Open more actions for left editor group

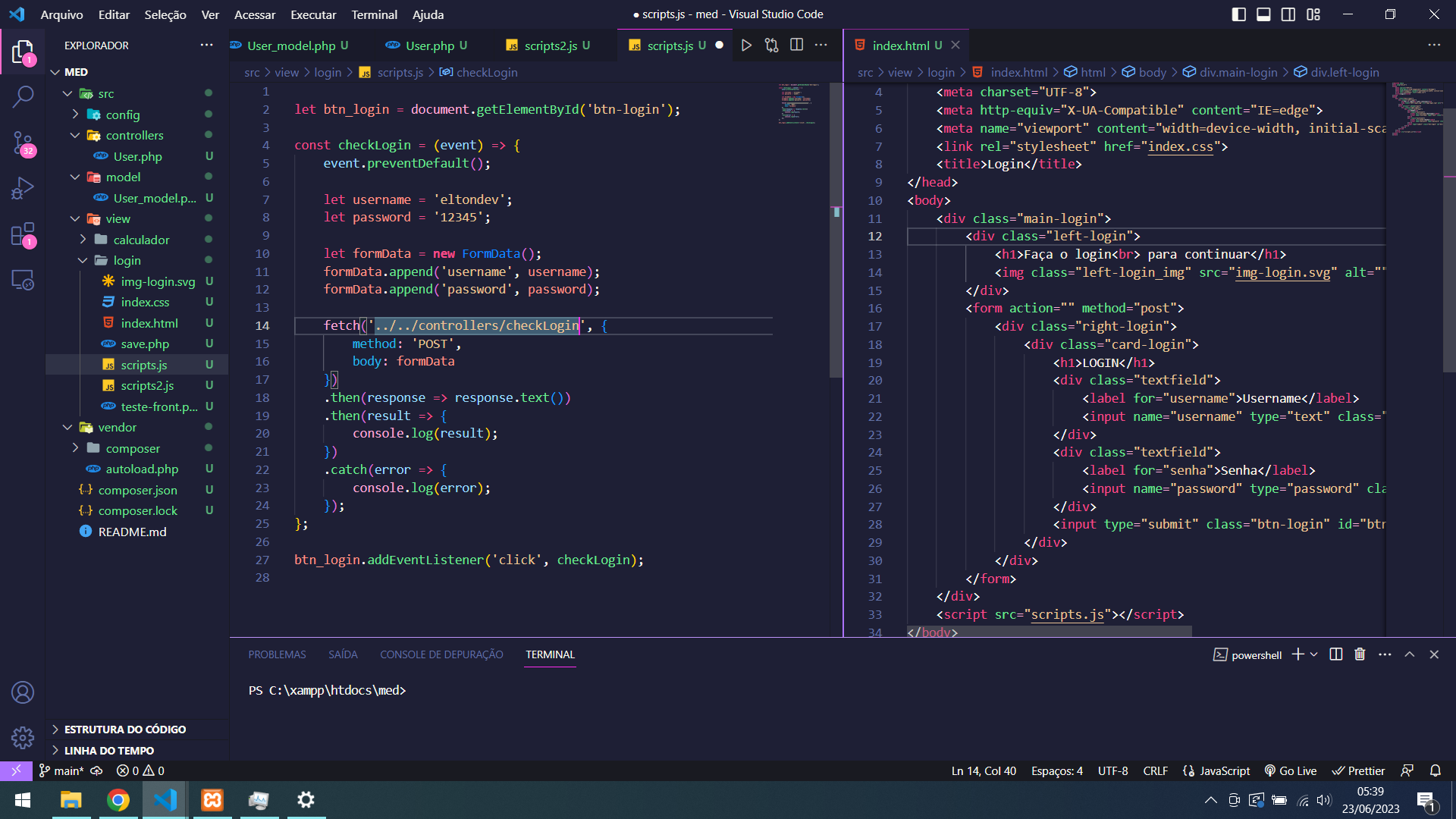(x=821, y=45)
